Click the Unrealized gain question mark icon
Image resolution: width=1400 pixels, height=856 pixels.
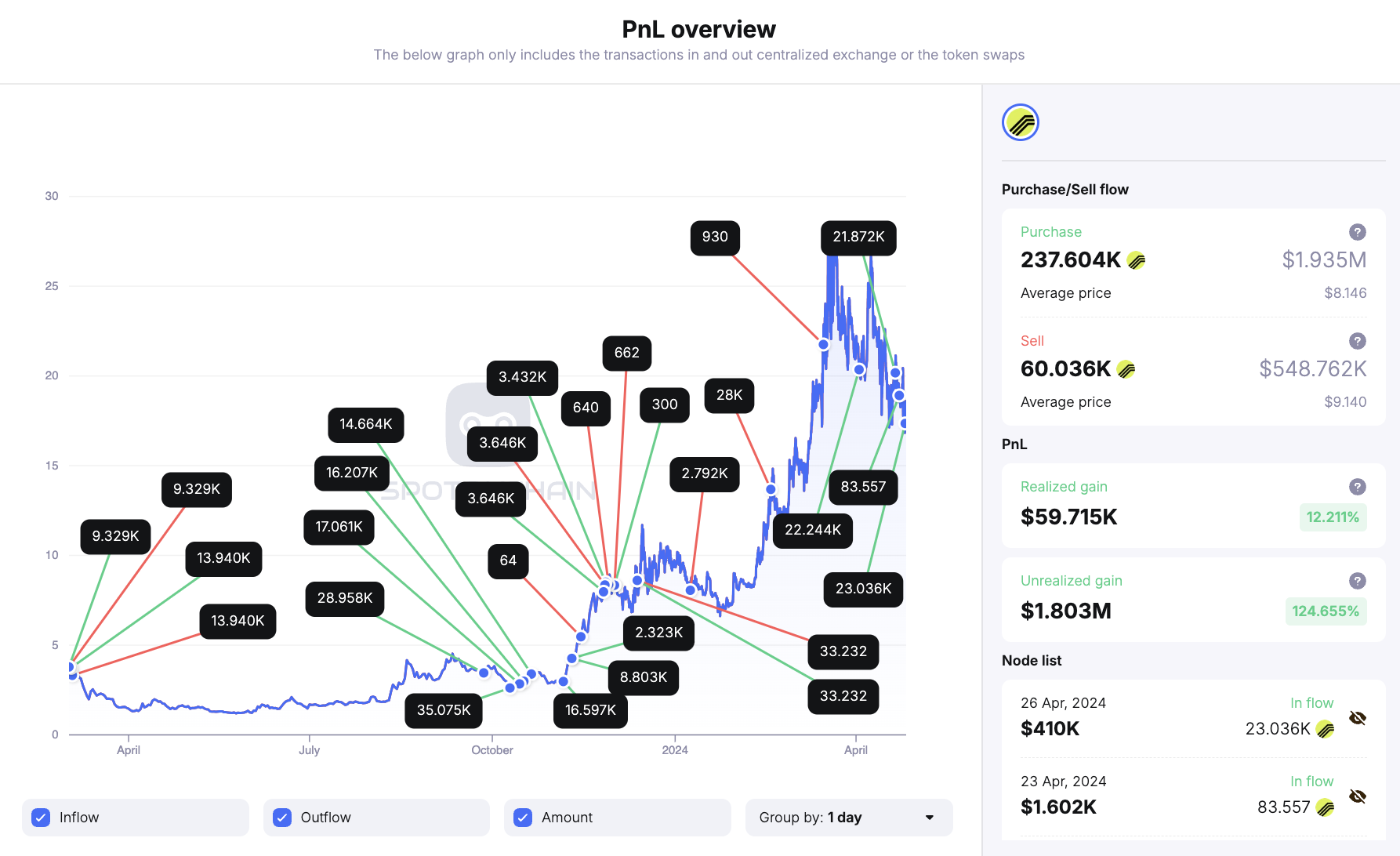pyautogui.click(x=1358, y=581)
